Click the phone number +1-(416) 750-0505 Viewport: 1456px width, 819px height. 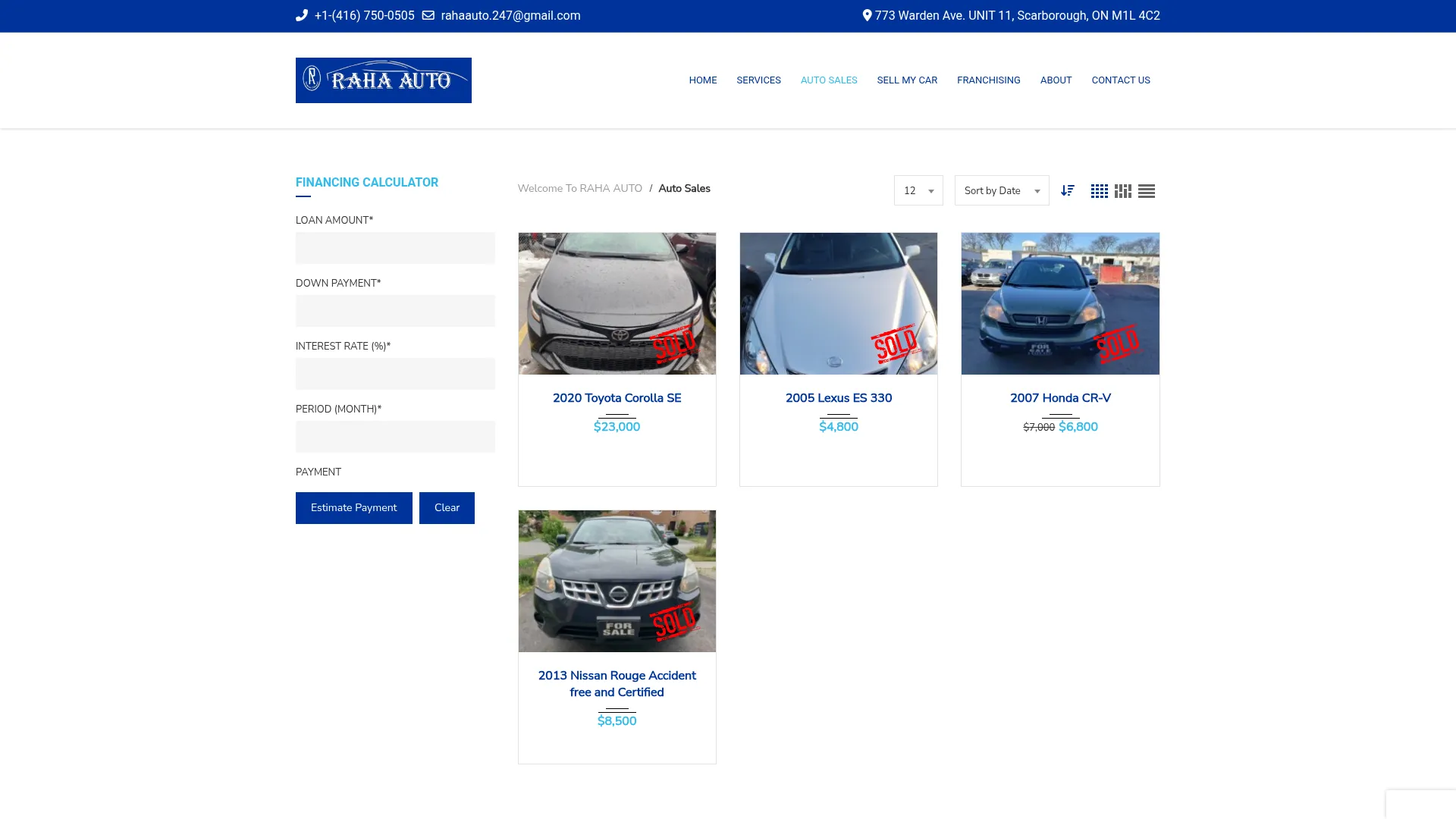(x=364, y=15)
